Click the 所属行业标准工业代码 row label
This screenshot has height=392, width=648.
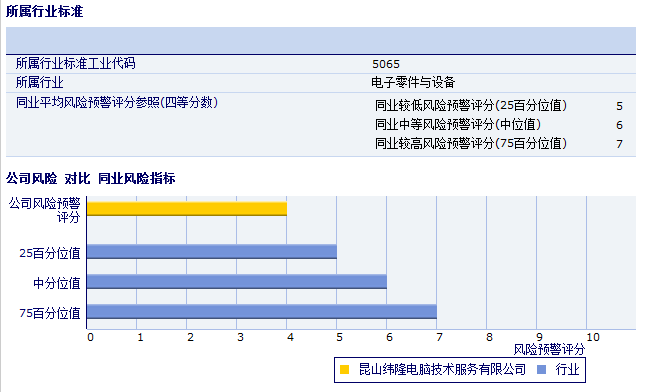[x=76, y=64]
